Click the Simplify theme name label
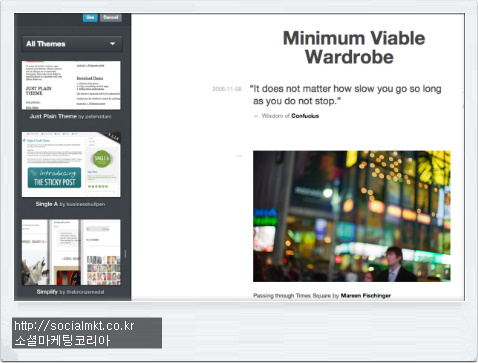The height and width of the screenshot is (363, 478). click(x=47, y=292)
